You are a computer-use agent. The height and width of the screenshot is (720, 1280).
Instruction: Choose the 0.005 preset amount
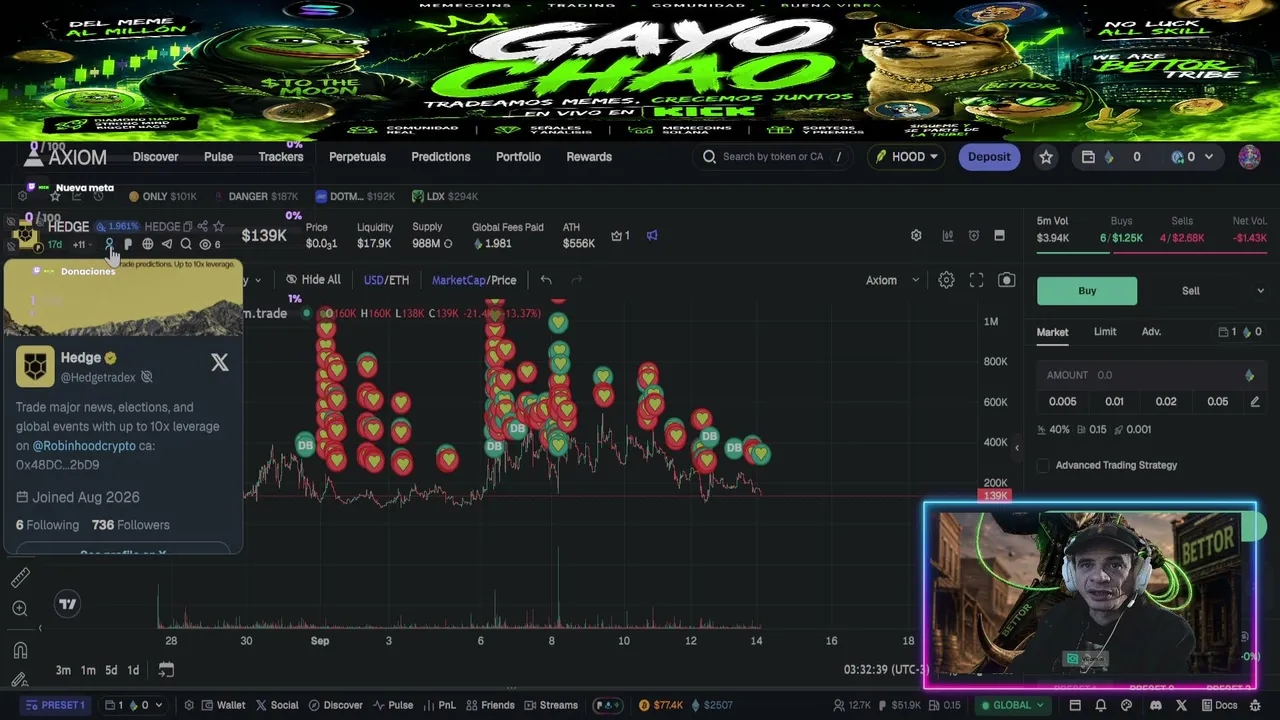1062,402
